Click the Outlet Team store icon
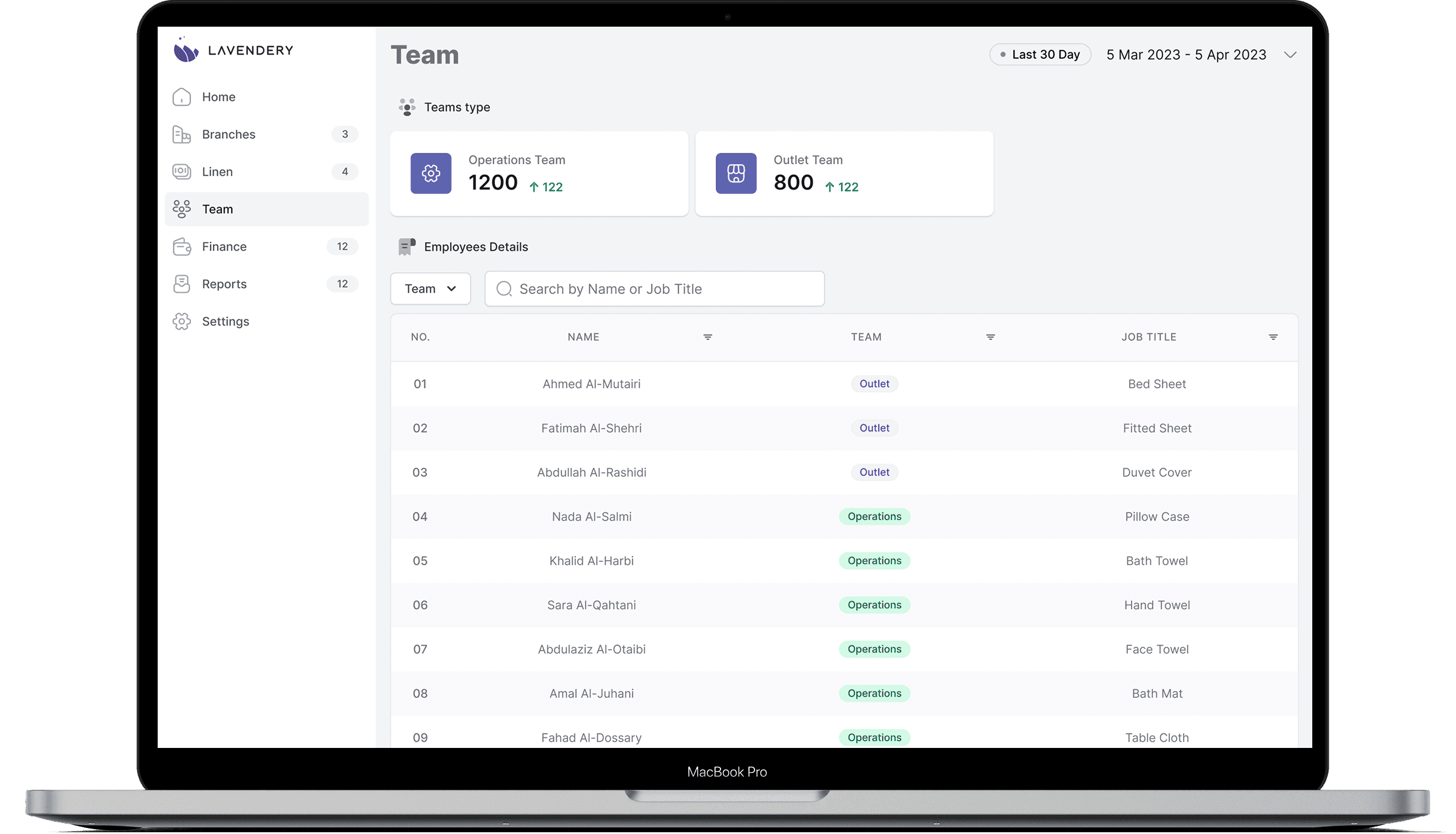 pos(736,173)
